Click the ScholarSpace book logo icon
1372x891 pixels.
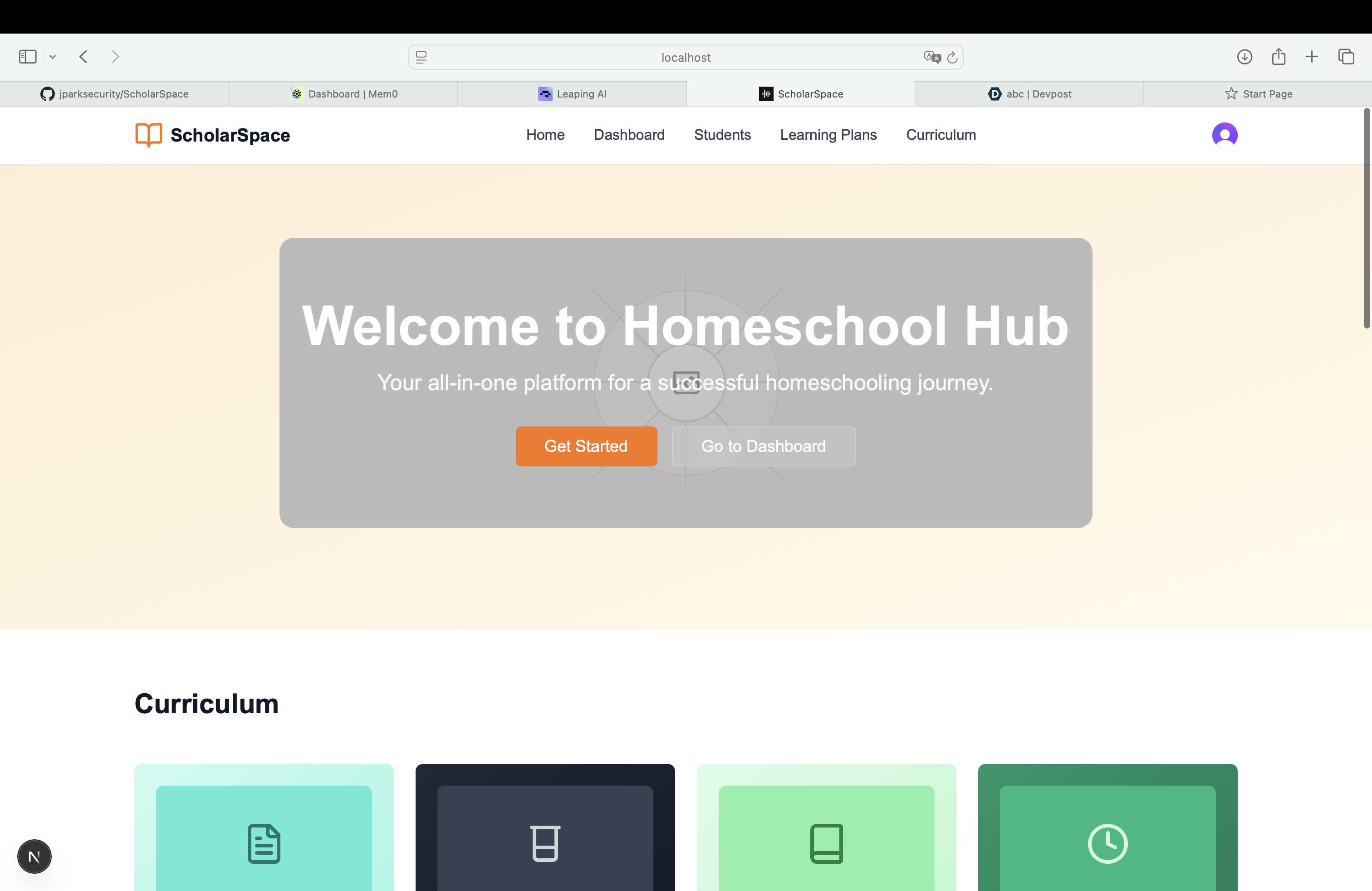[148, 135]
